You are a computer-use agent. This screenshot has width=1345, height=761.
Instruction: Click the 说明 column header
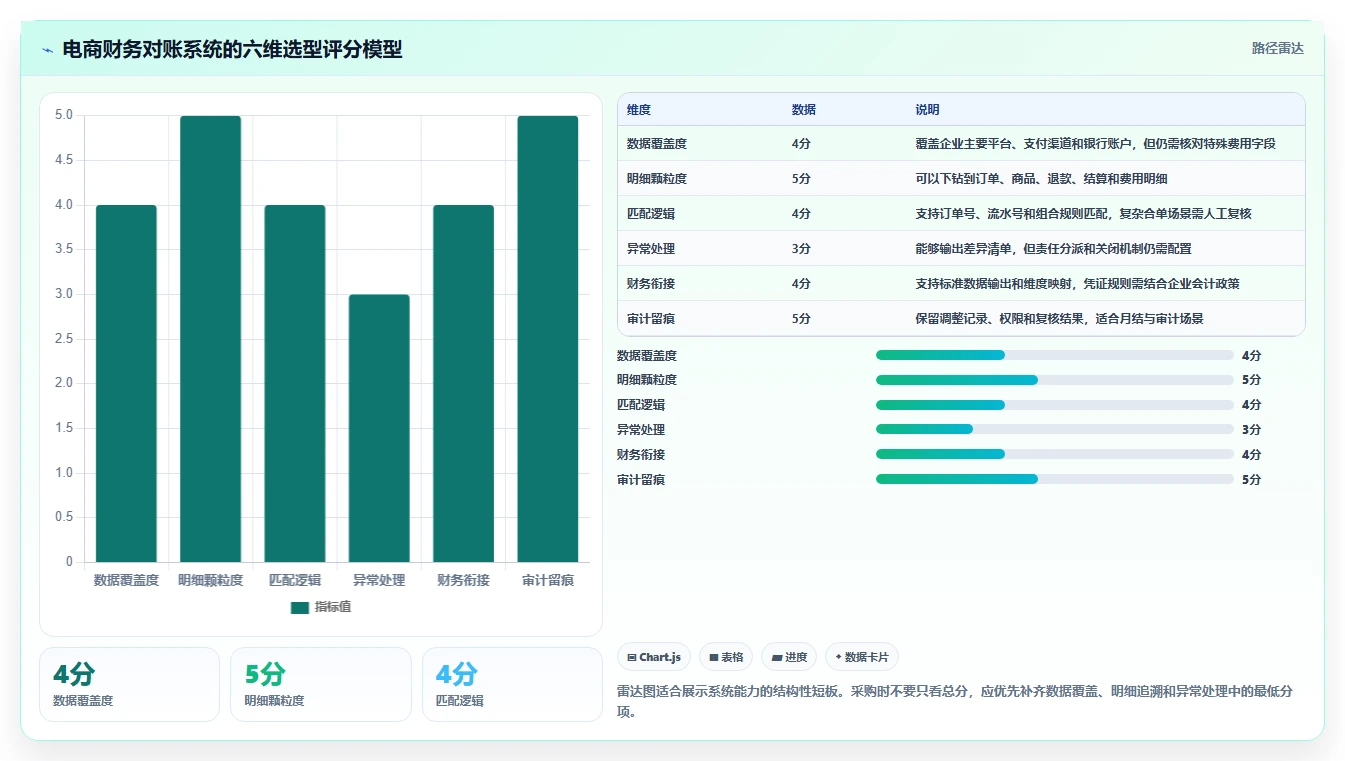tap(927, 110)
